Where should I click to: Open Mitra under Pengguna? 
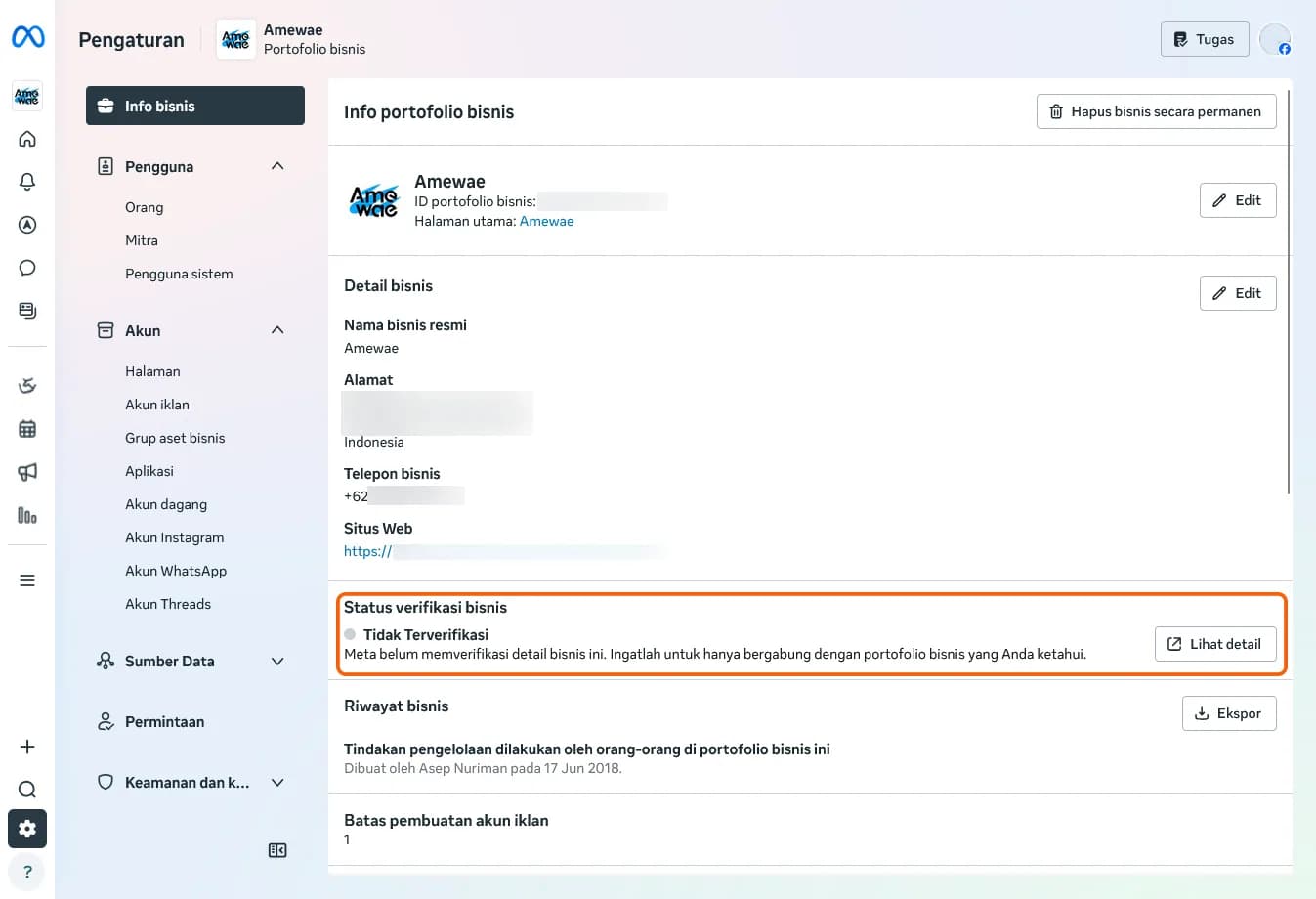(x=142, y=240)
